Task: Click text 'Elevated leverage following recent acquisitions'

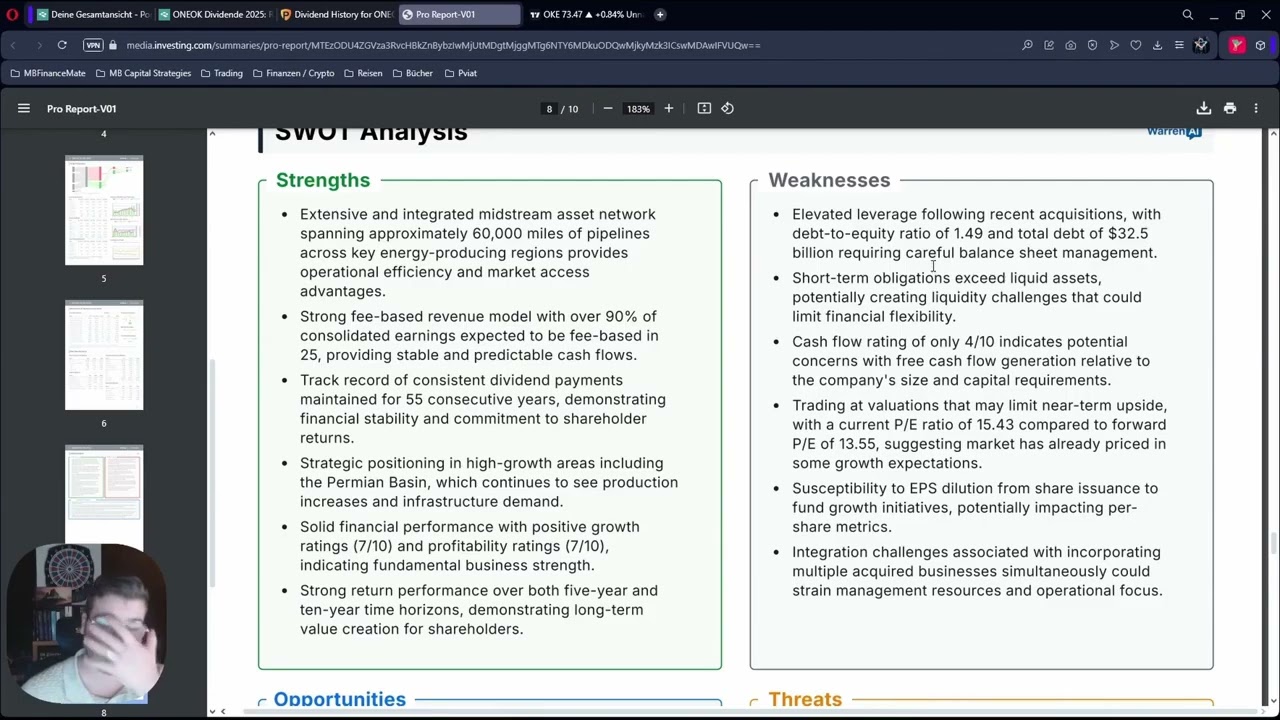Action: (x=958, y=214)
